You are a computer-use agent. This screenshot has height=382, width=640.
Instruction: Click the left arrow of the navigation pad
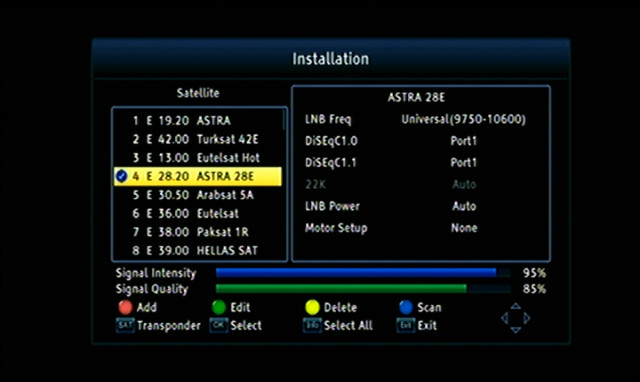(x=505, y=318)
